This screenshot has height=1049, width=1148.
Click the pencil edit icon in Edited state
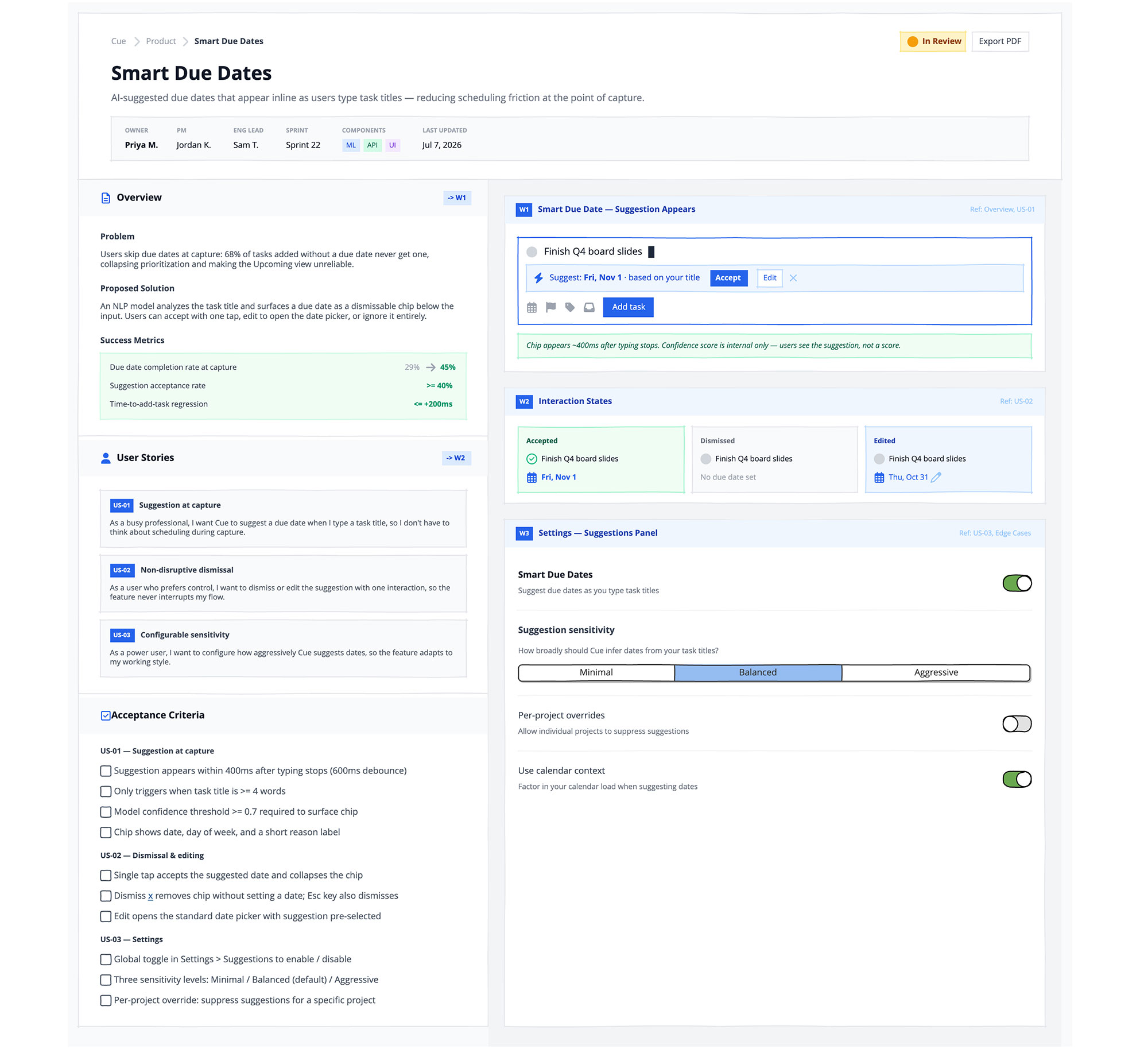936,477
